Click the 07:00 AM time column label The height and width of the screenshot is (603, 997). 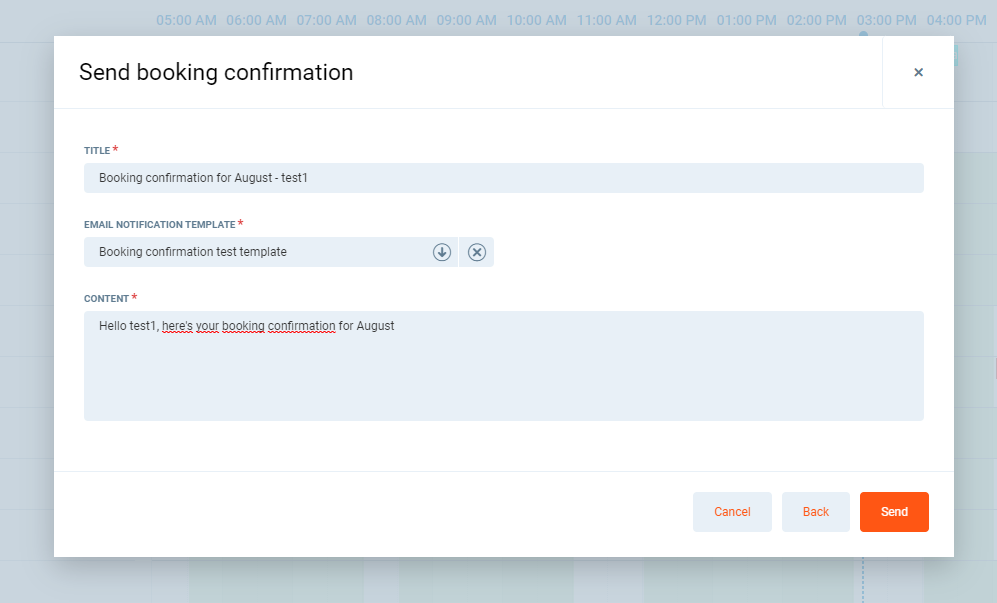pos(326,20)
